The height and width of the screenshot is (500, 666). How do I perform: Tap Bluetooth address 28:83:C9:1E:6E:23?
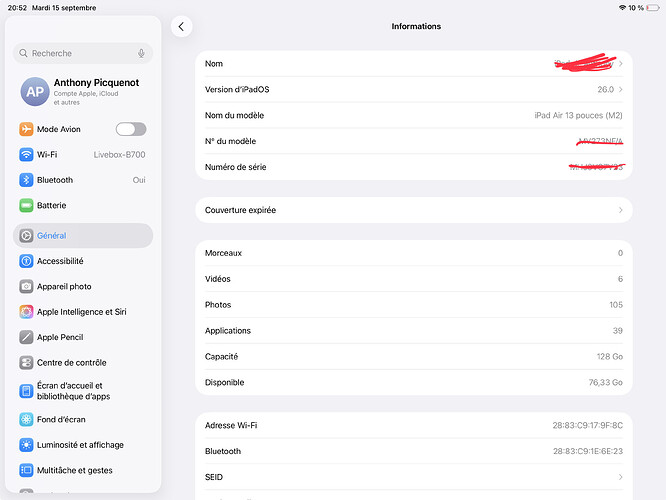tap(588, 452)
